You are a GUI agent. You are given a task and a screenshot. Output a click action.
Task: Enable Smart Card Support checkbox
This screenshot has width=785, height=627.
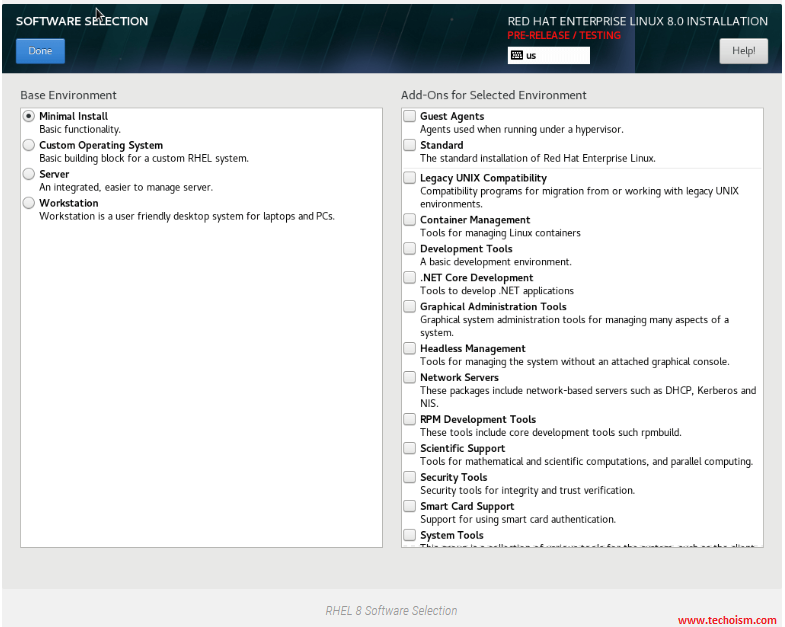(410, 506)
